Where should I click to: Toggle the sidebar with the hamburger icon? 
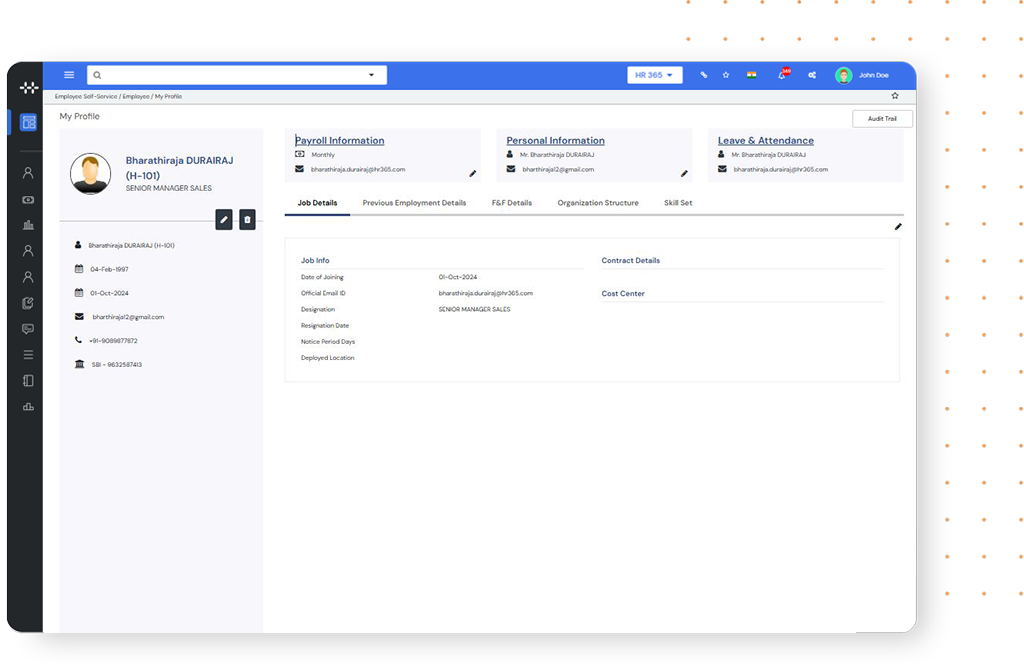point(68,75)
